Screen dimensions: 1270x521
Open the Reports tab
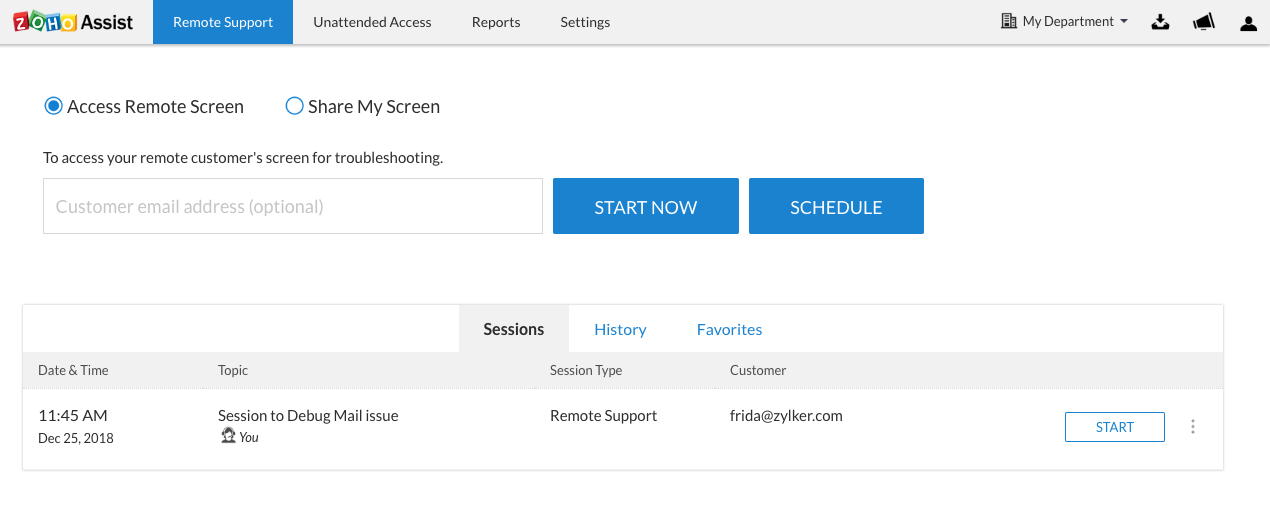pyautogui.click(x=496, y=22)
